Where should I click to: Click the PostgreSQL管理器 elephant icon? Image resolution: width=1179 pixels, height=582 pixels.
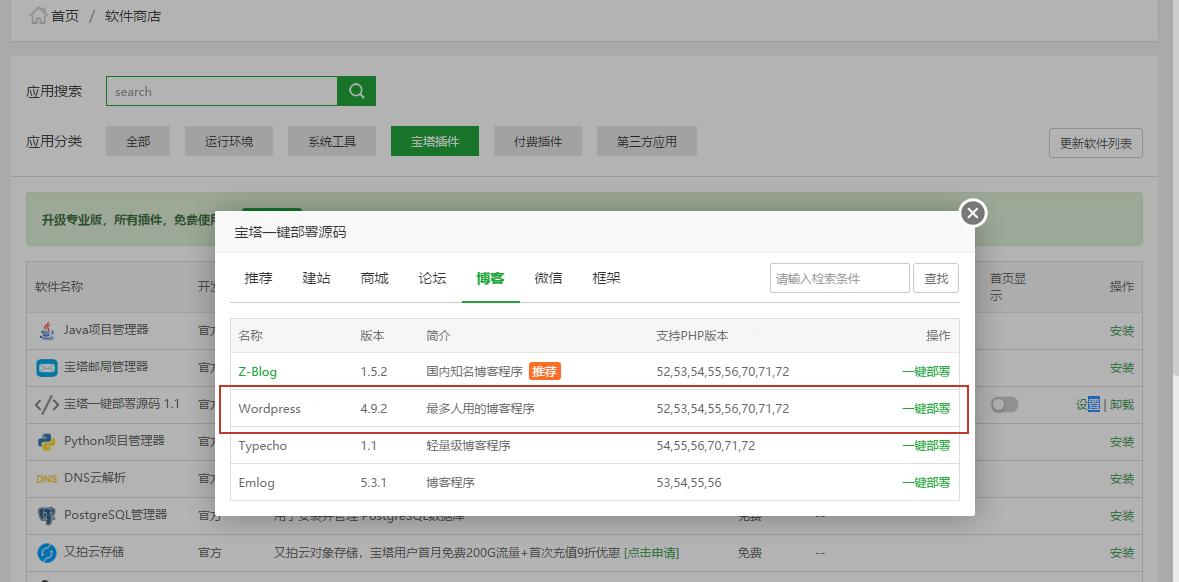pyautogui.click(x=47, y=515)
